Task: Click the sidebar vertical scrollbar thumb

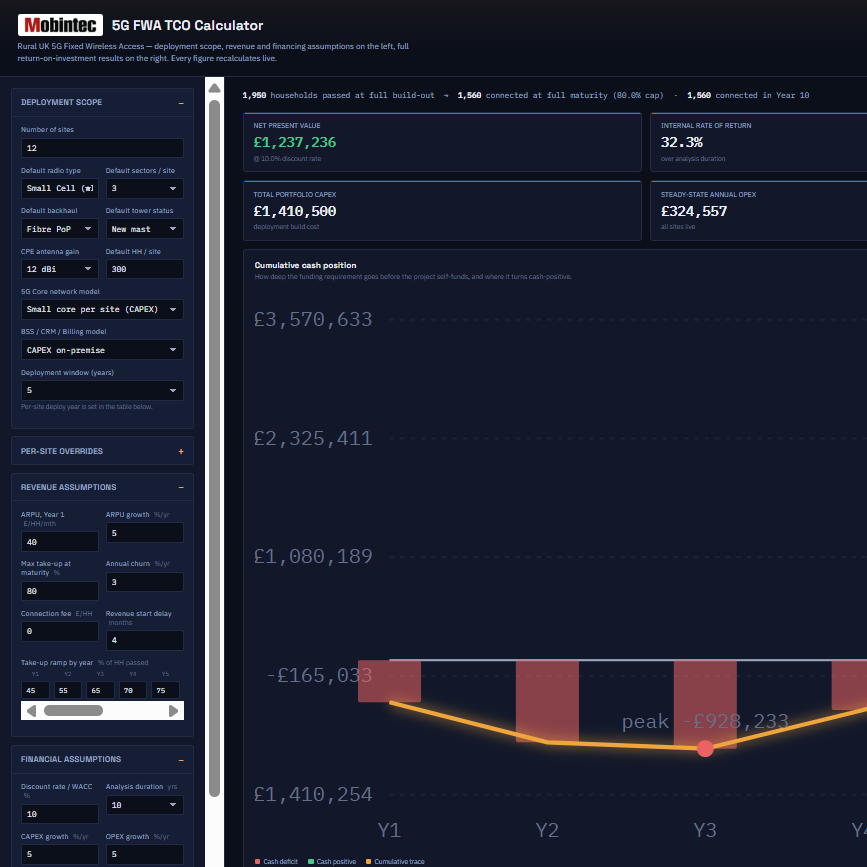Action: 215,448
